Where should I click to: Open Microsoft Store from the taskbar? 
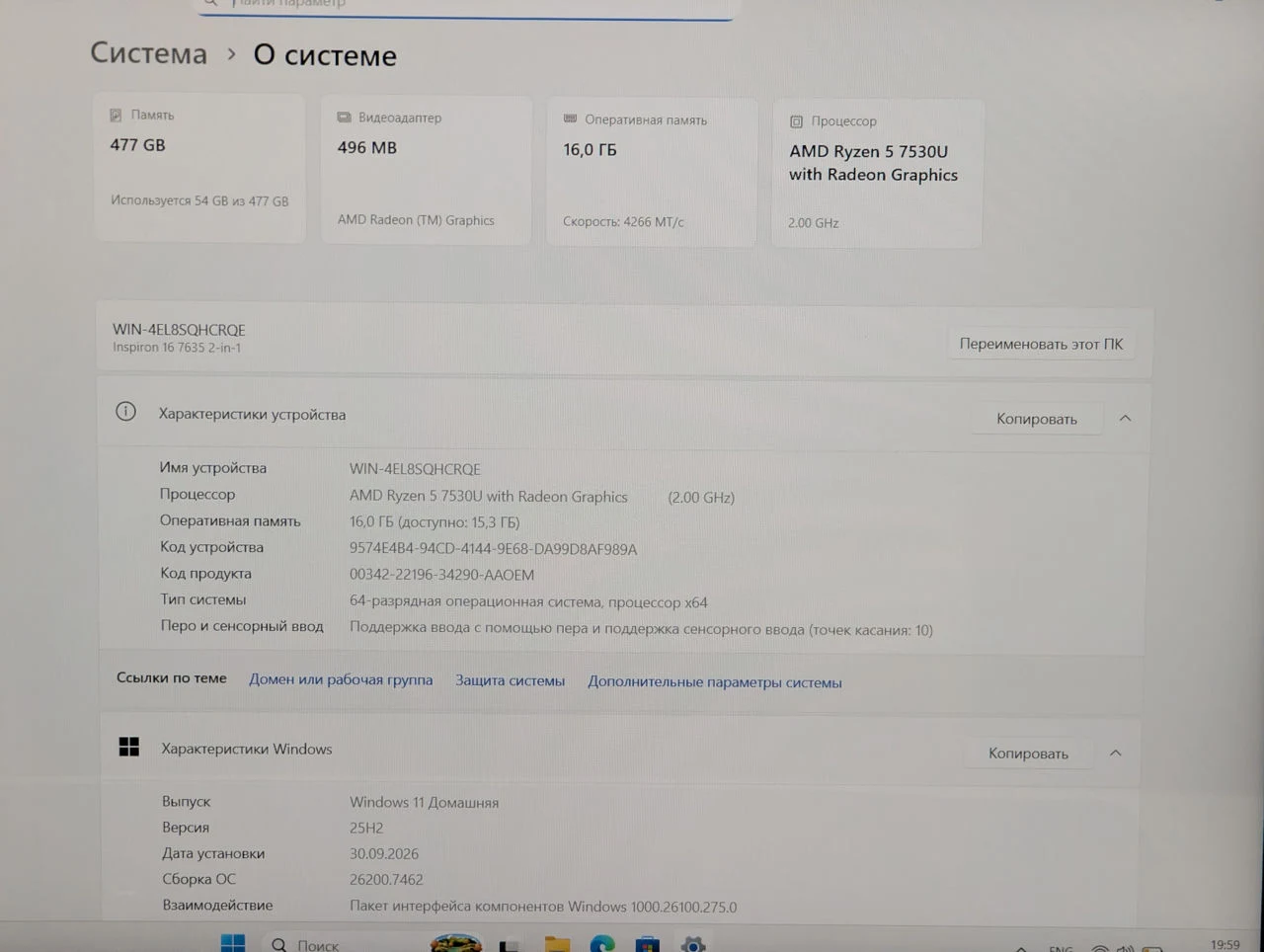648,945
